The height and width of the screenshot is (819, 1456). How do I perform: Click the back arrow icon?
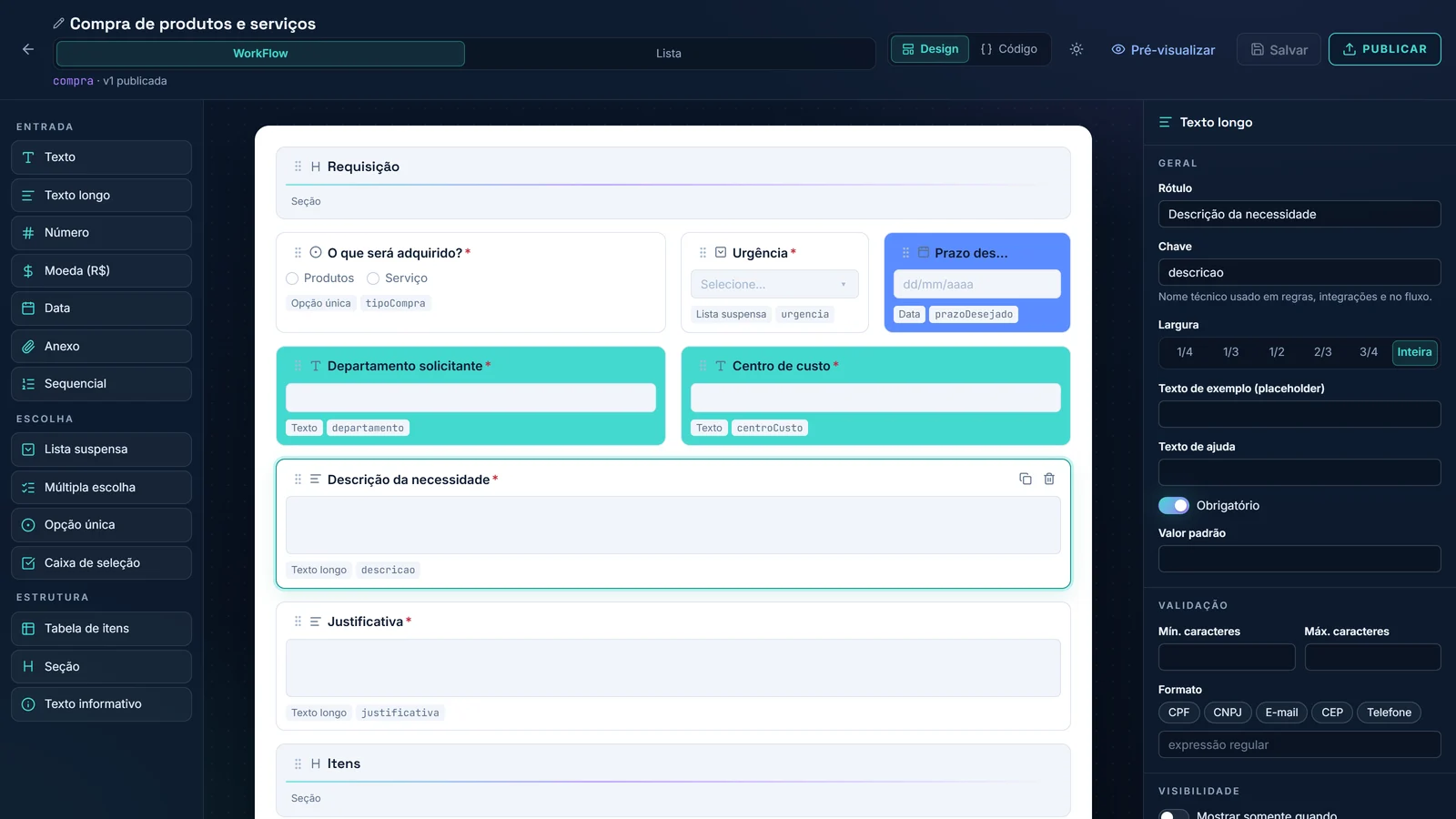[x=28, y=49]
